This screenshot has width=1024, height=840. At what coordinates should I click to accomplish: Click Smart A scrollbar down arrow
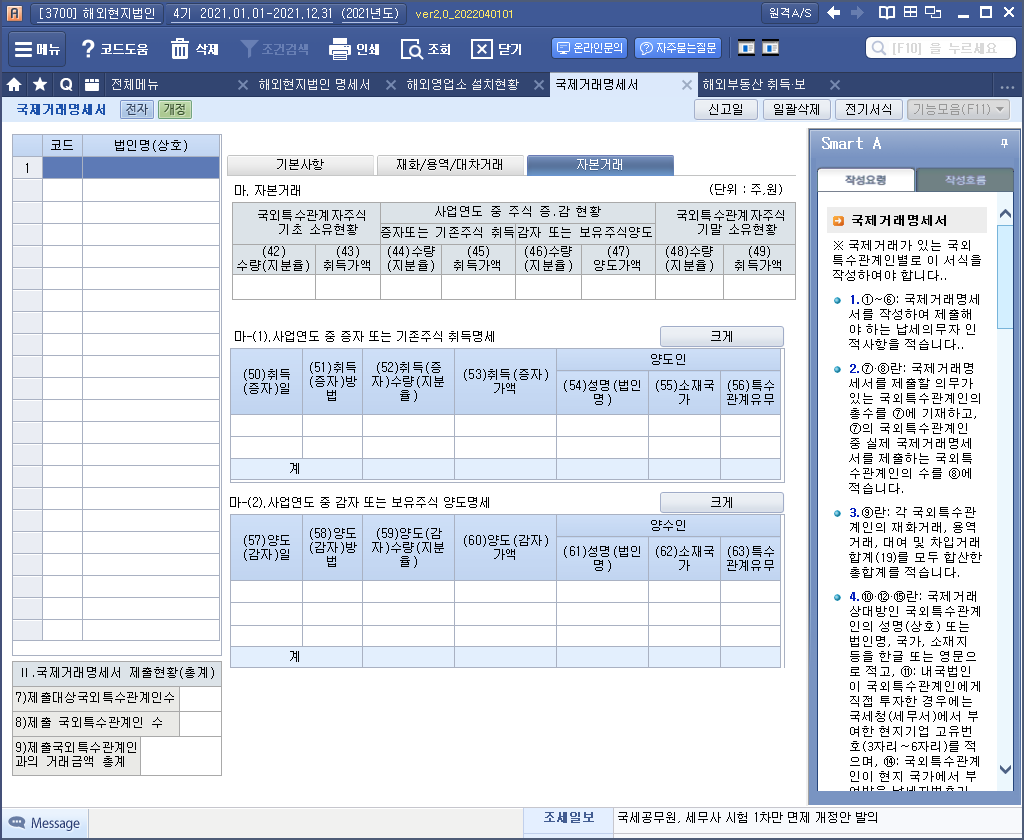[1005, 769]
